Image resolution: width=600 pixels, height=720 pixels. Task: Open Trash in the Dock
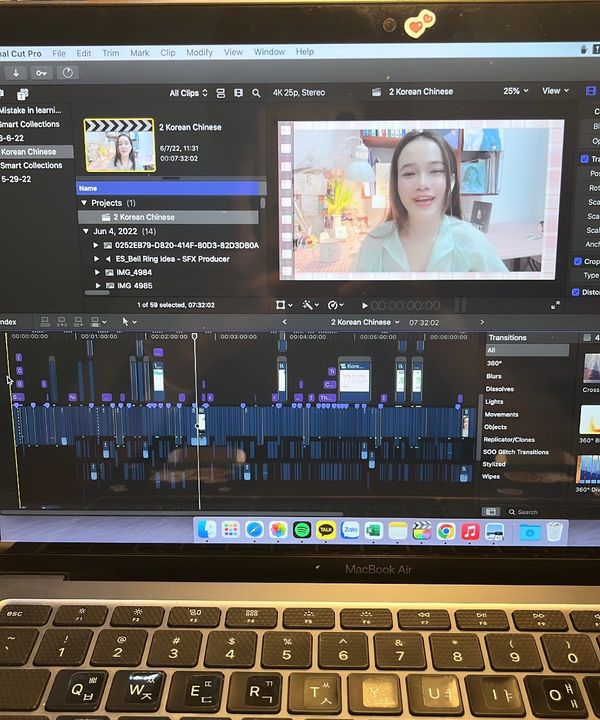(555, 532)
